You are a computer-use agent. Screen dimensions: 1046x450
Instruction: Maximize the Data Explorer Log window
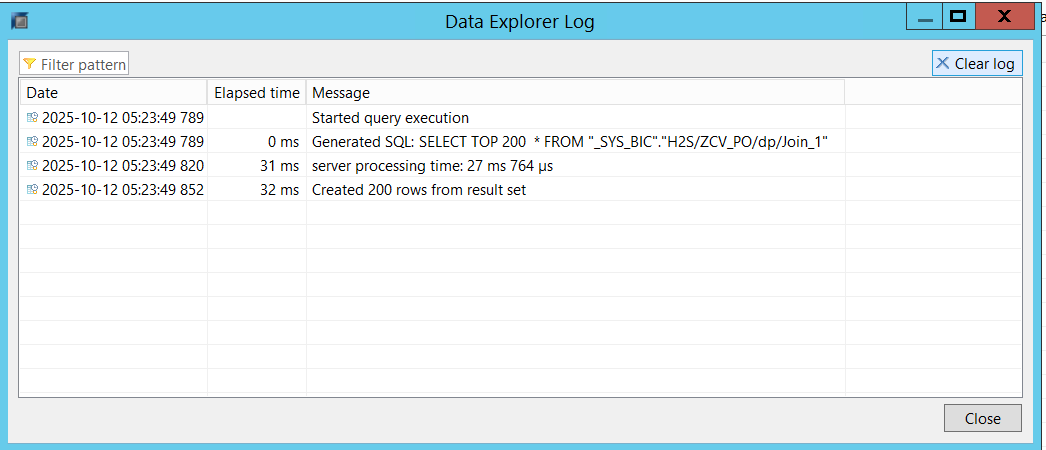(957, 17)
